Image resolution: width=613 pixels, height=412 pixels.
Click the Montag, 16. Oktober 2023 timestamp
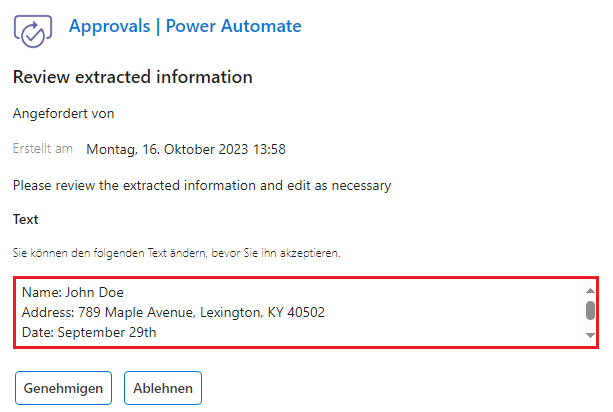[186, 149]
